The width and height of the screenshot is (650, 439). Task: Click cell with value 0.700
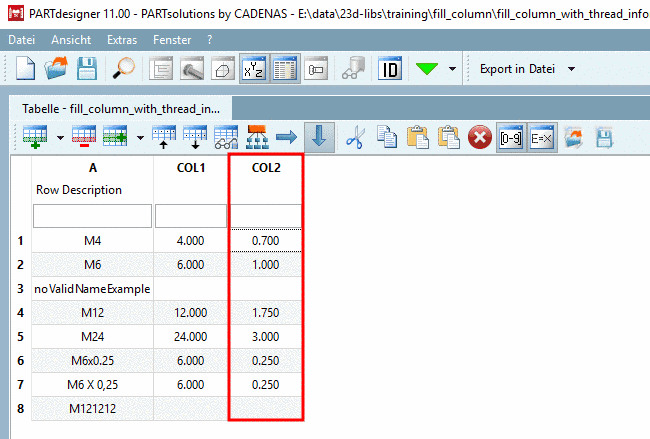tap(266, 241)
